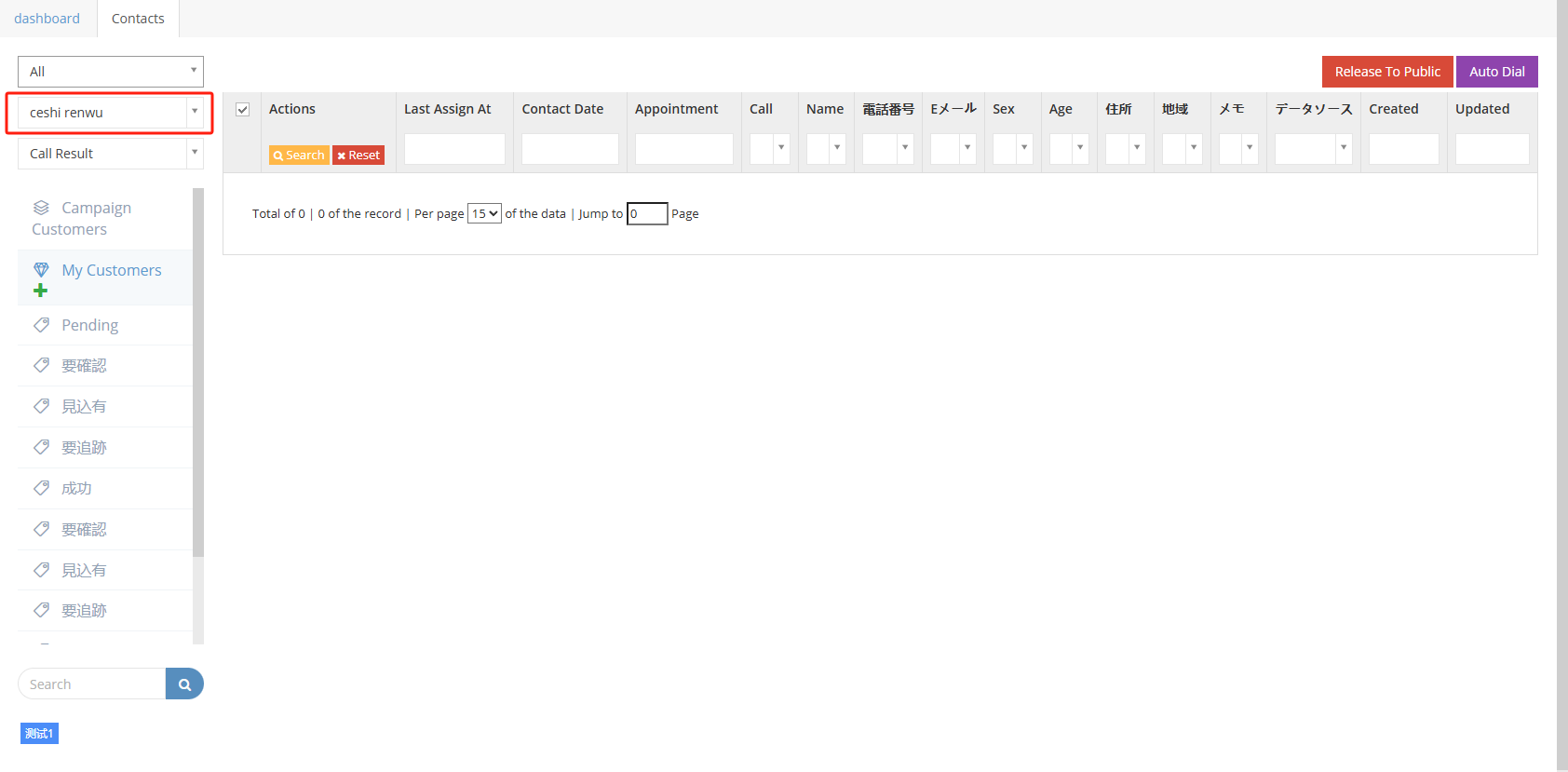Viewport: 1568px width, 772px height.
Task: Click the Last Assign At filter field
Action: 454,149
